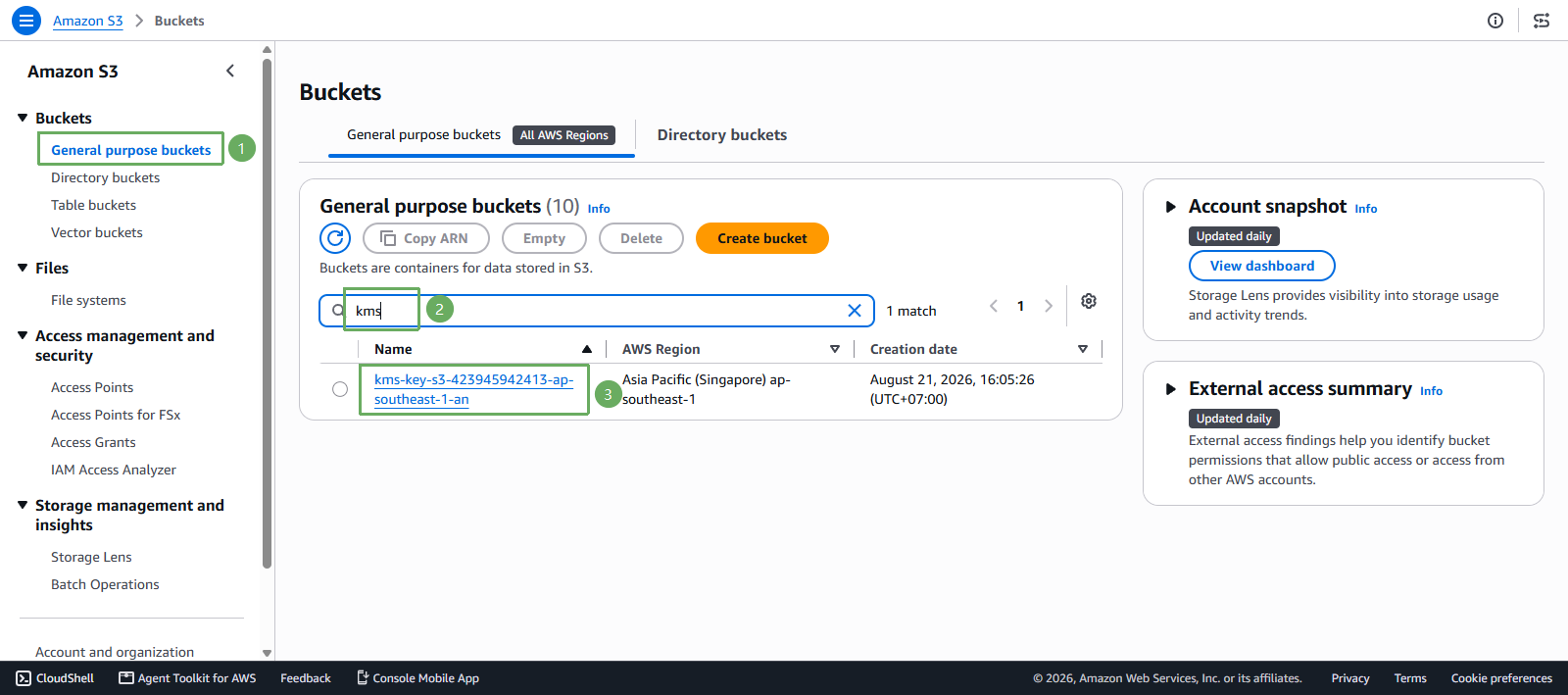The height and width of the screenshot is (695, 1568).
Task: Switch to Directory buckets tab
Action: pos(722,135)
